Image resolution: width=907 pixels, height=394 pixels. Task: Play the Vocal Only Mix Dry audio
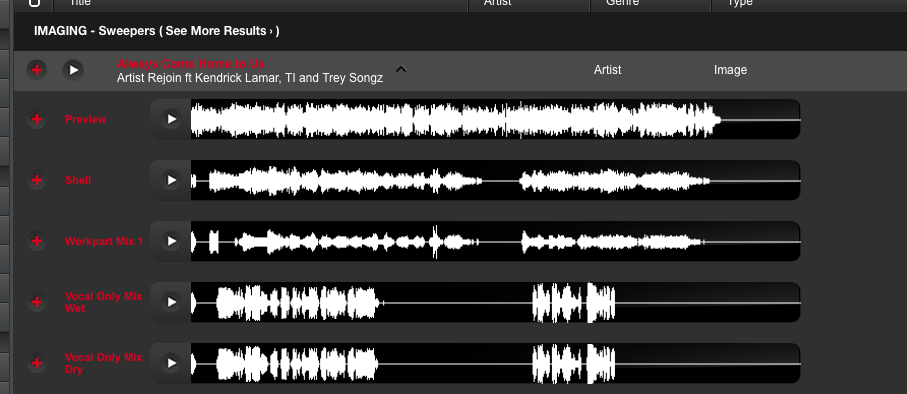point(171,363)
